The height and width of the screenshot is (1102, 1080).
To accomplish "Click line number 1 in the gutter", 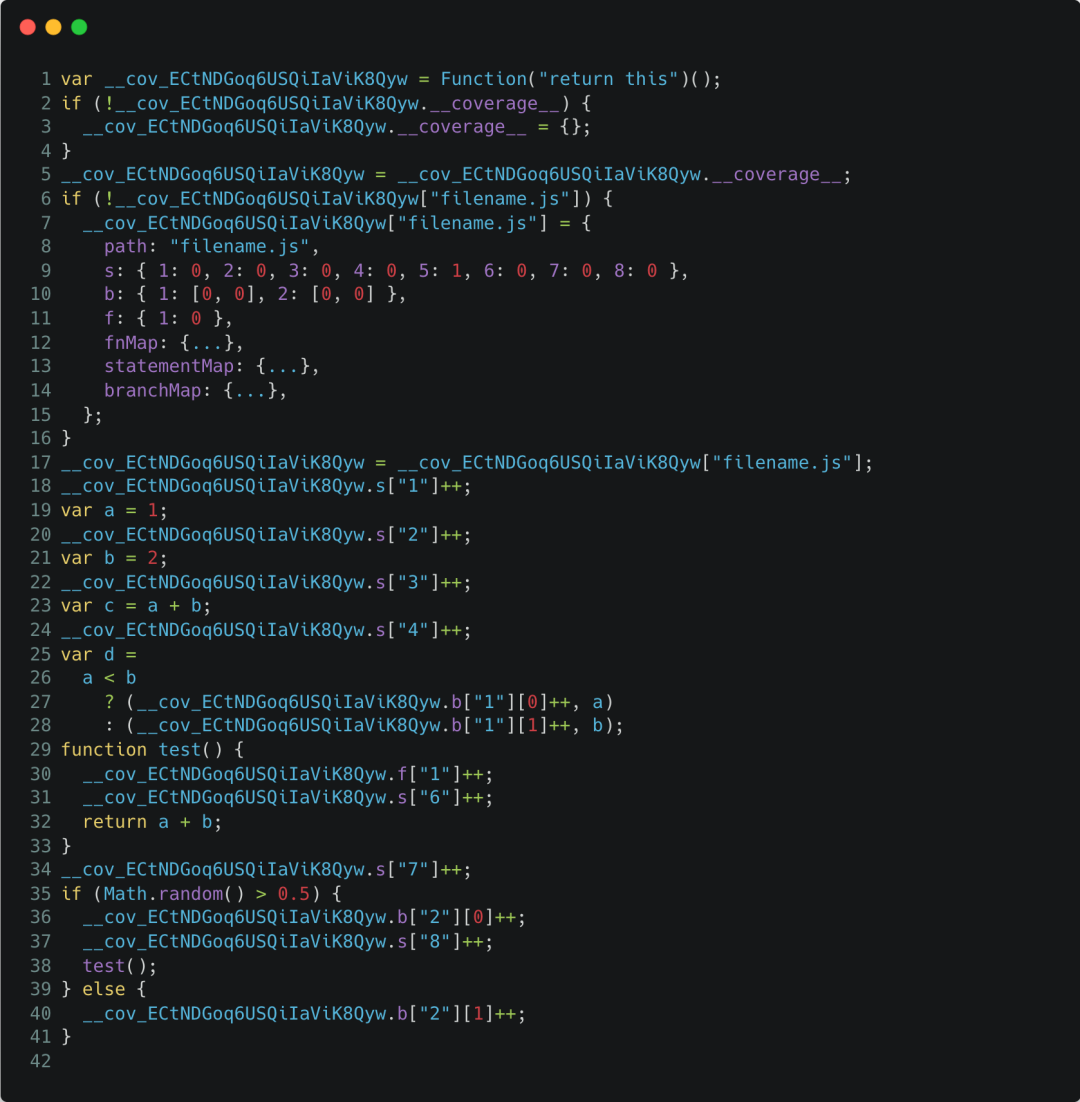I will click(x=46, y=79).
